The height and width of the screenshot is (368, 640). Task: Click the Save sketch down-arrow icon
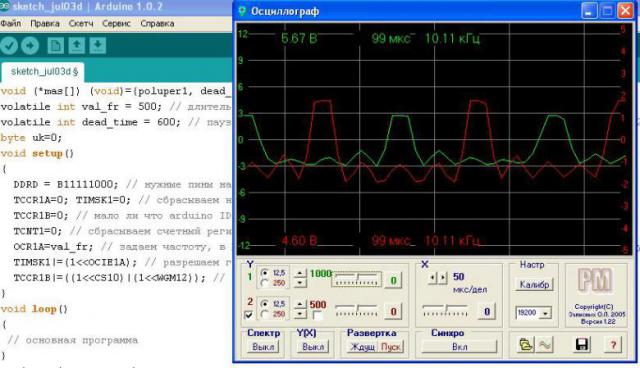point(98,45)
